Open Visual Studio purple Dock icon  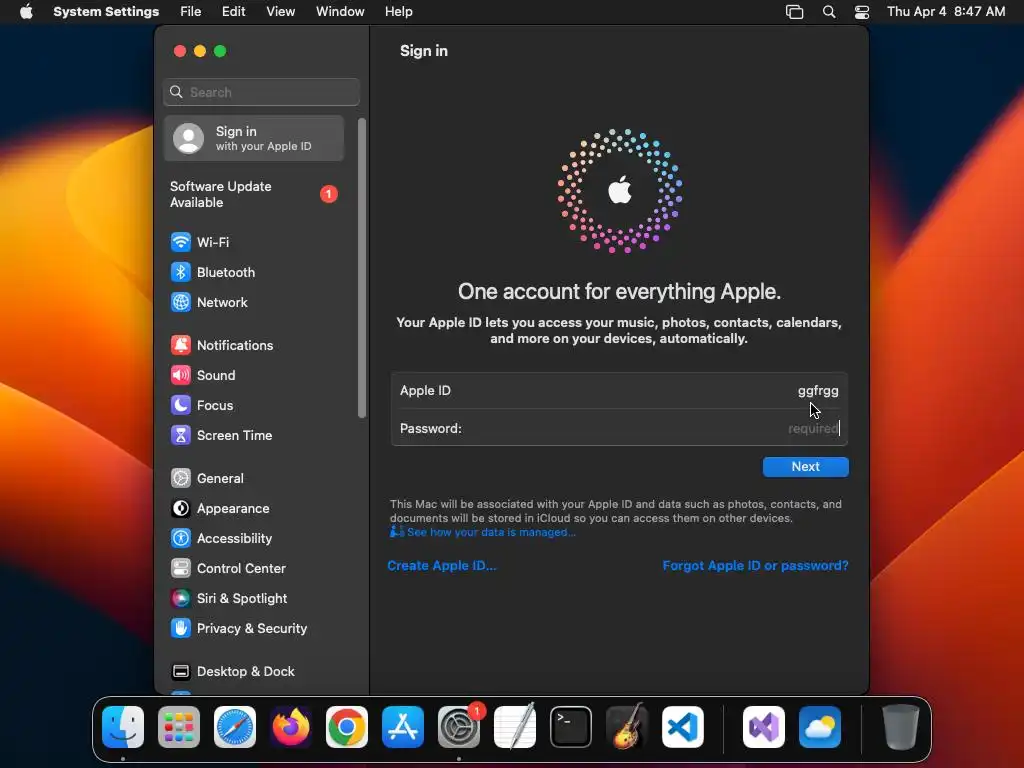point(764,727)
